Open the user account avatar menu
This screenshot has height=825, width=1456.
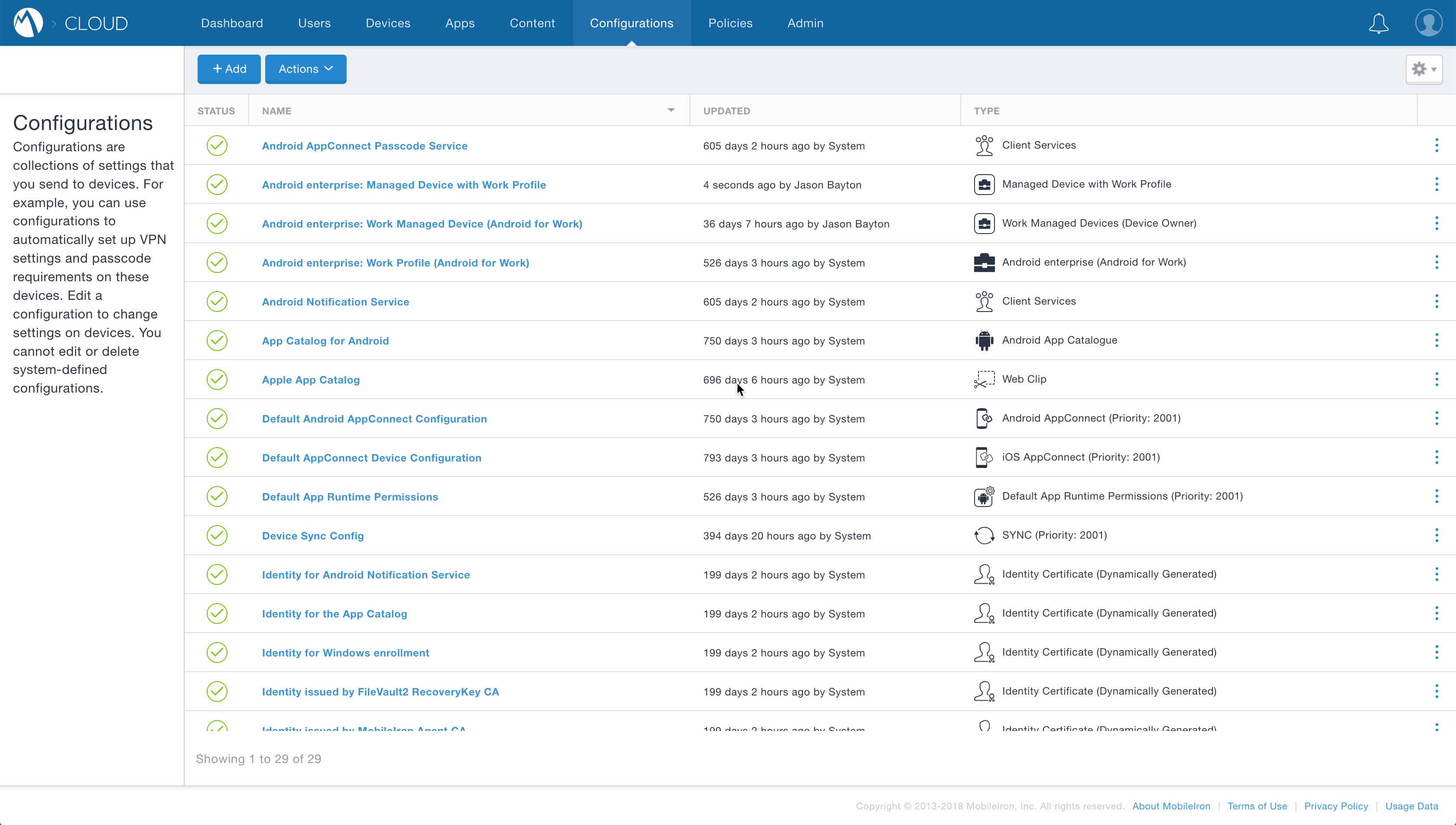tap(1428, 23)
